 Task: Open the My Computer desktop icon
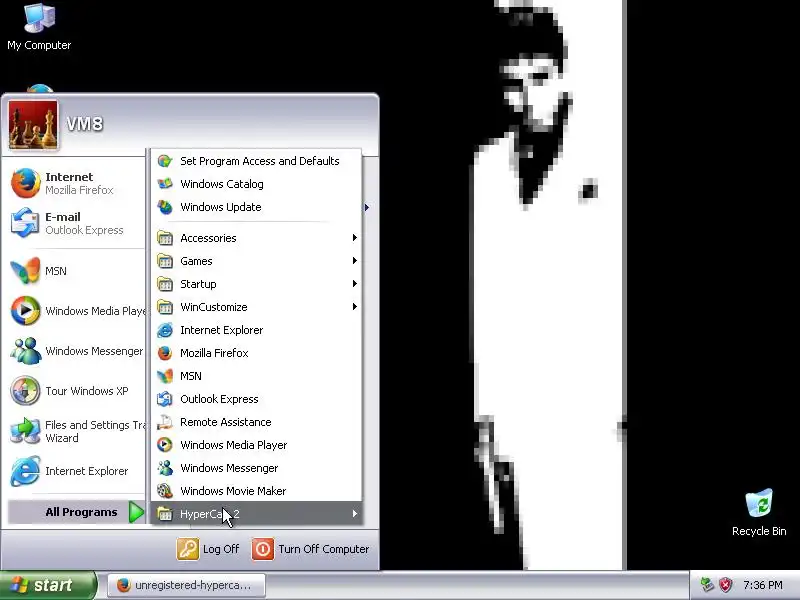pos(39,27)
